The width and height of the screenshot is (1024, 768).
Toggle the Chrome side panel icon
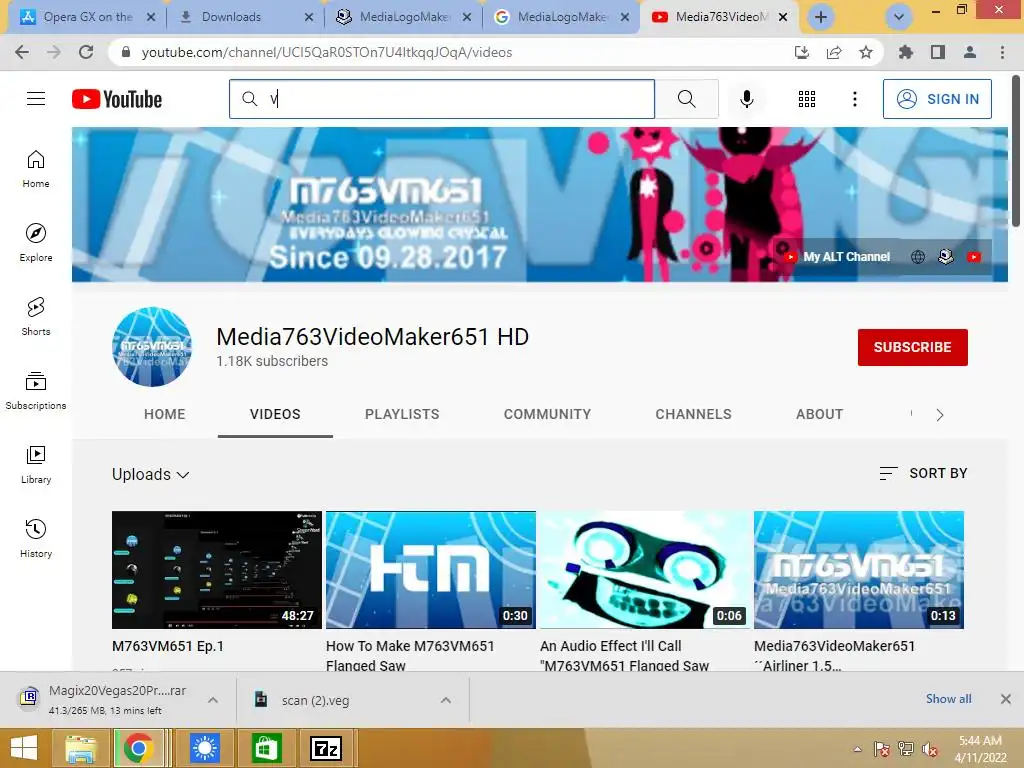pyautogui.click(x=938, y=52)
